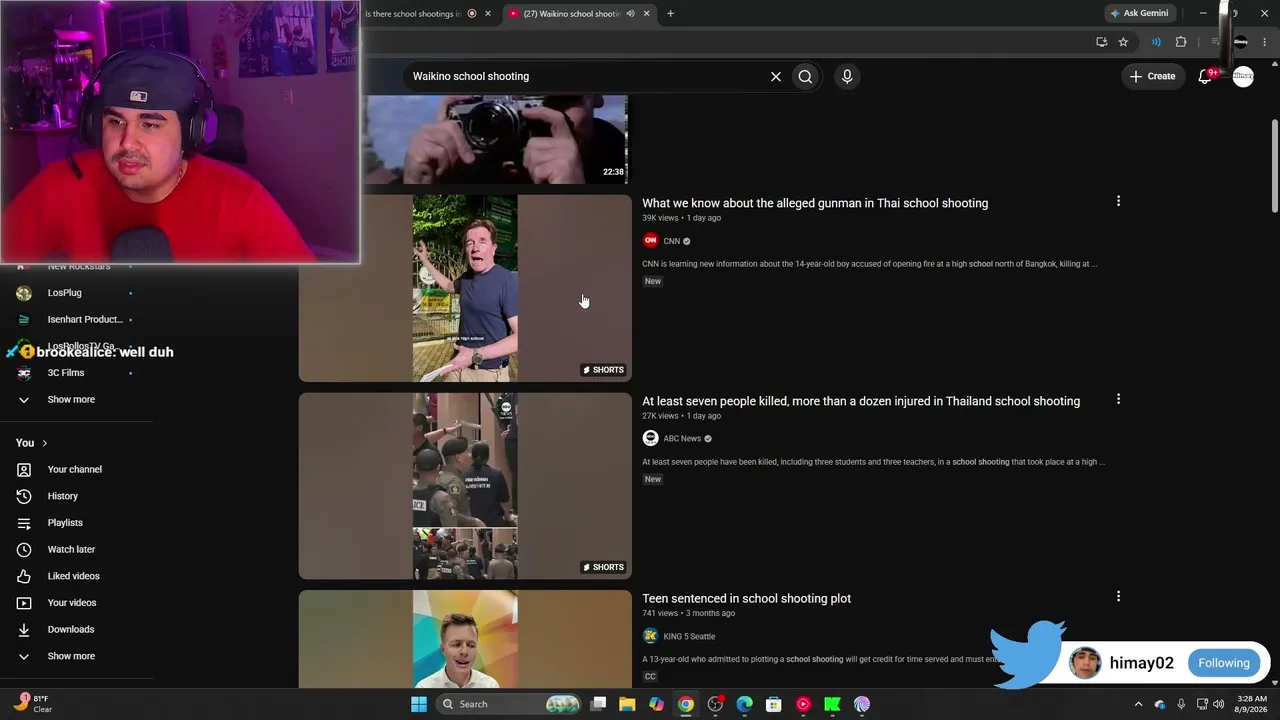Show hidden system tray icons
The width and height of the screenshot is (1280, 720).
click(1138, 704)
